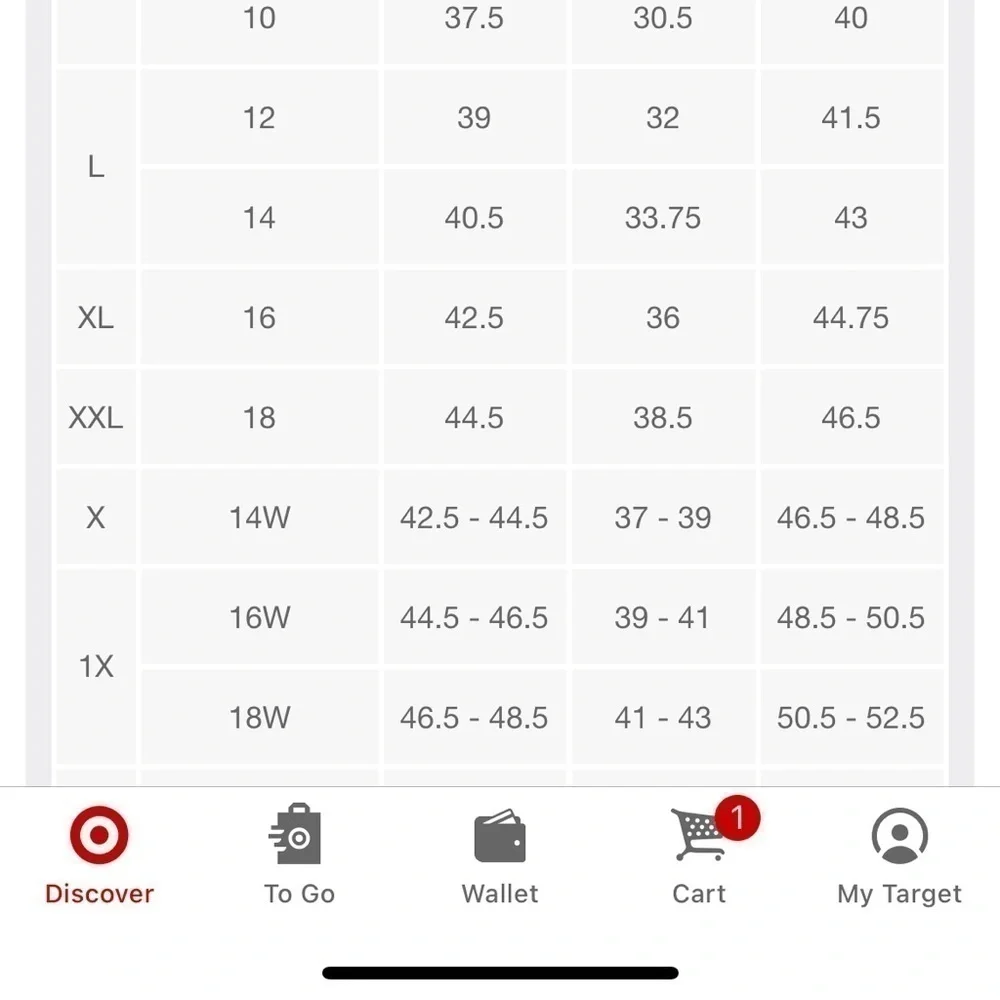Tap the 33.75 waist measurement cell

663,217
